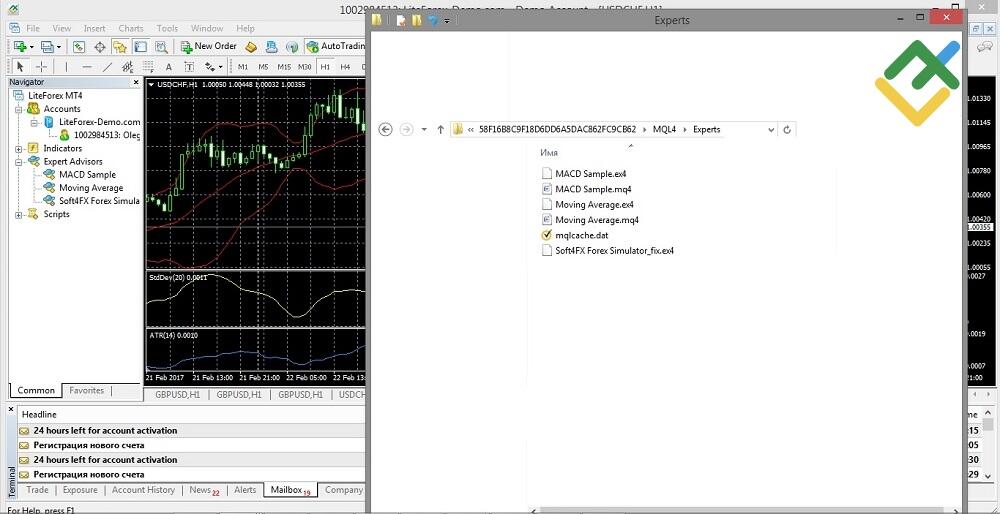Switch chart to M30 timeframe
Screen dimensions: 1000x514
[305, 67]
